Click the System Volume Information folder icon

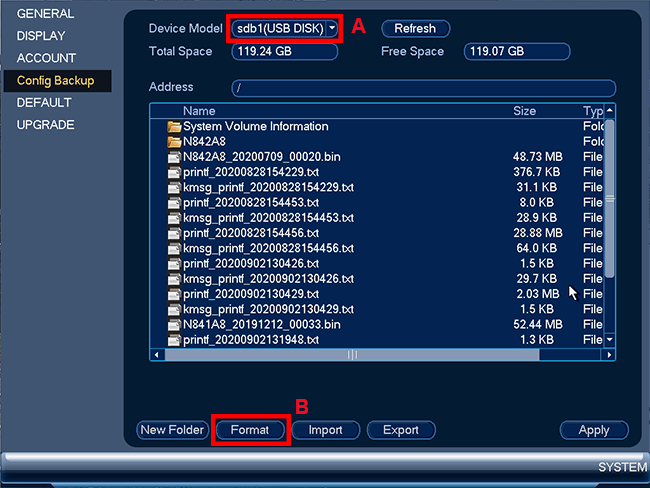click(x=174, y=127)
